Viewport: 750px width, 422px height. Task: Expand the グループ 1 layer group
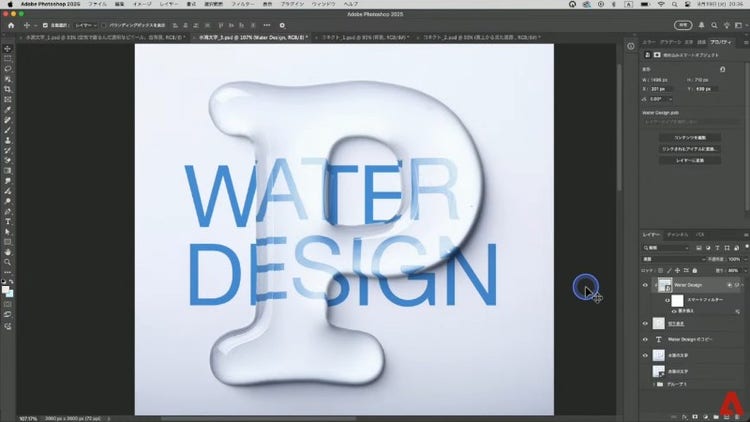click(656, 384)
